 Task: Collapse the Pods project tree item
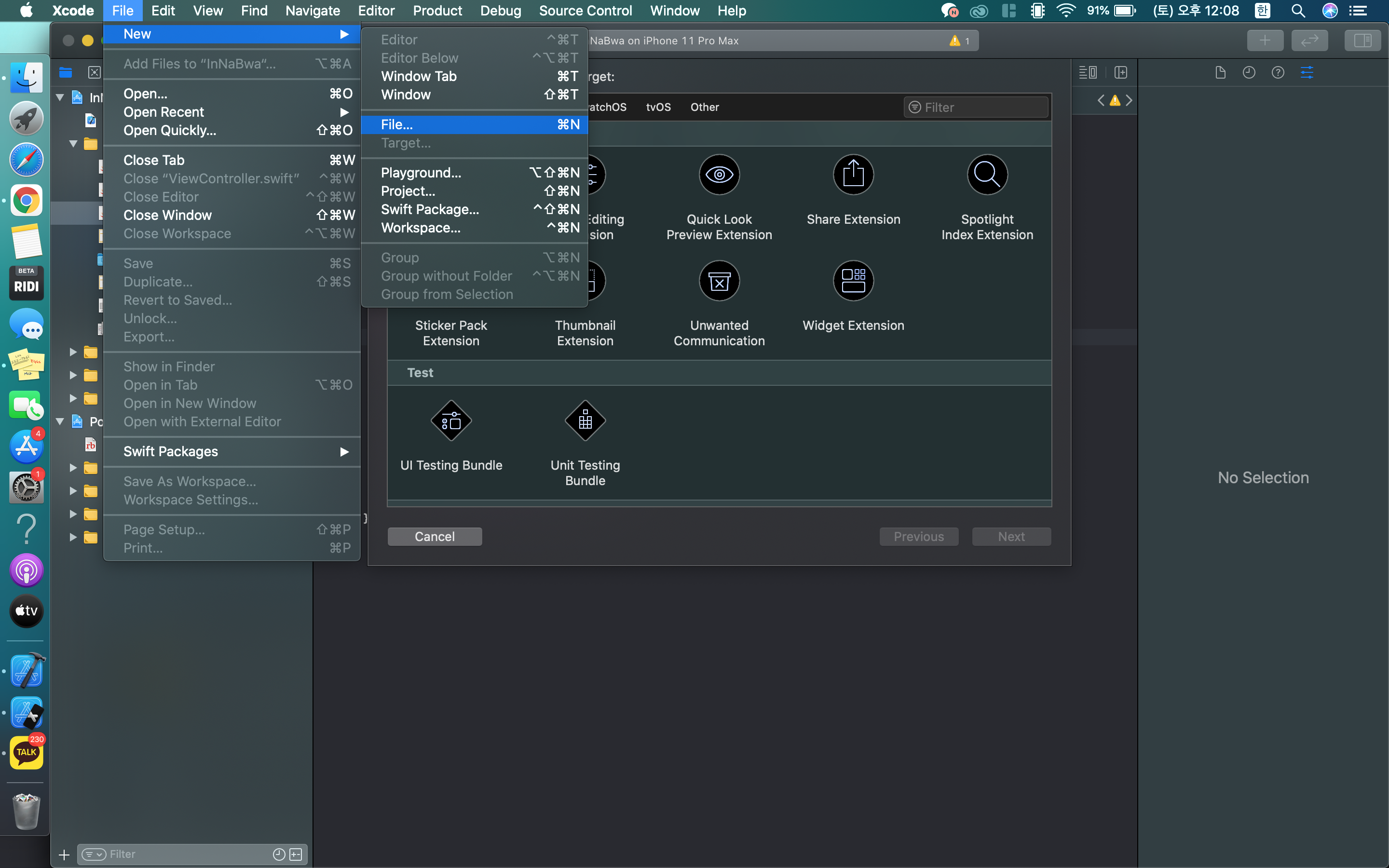point(60,422)
